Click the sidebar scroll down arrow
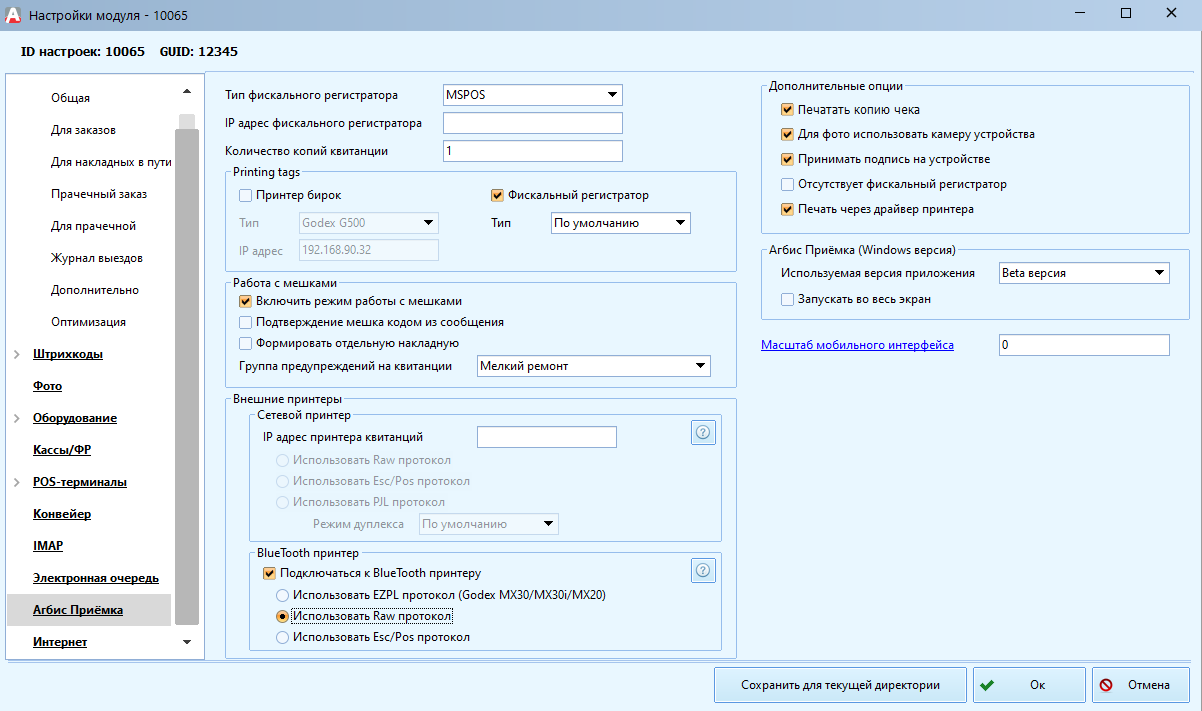The width and height of the screenshot is (1202, 711). [x=187, y=642]
